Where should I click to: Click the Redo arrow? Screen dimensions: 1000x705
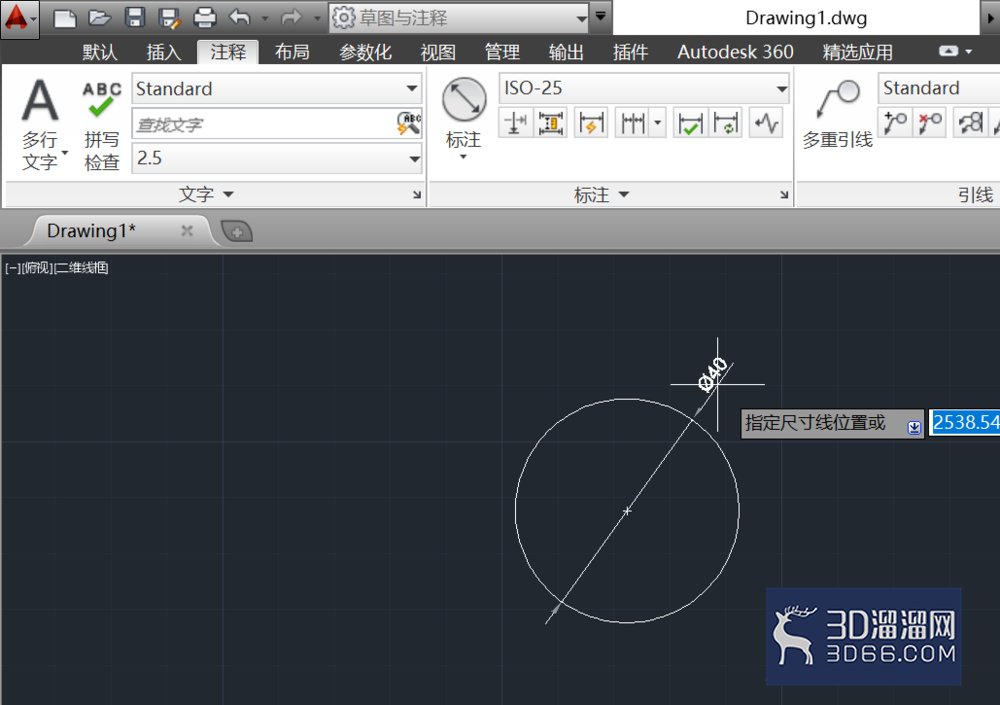(291, 18)
